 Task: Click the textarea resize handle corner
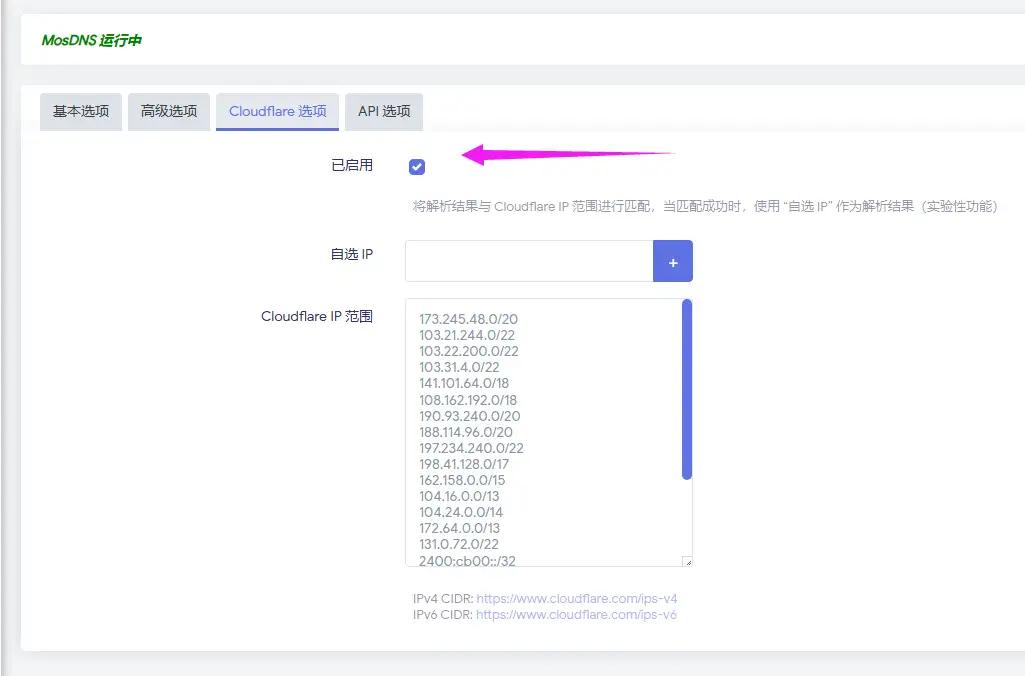pos(687,562)
